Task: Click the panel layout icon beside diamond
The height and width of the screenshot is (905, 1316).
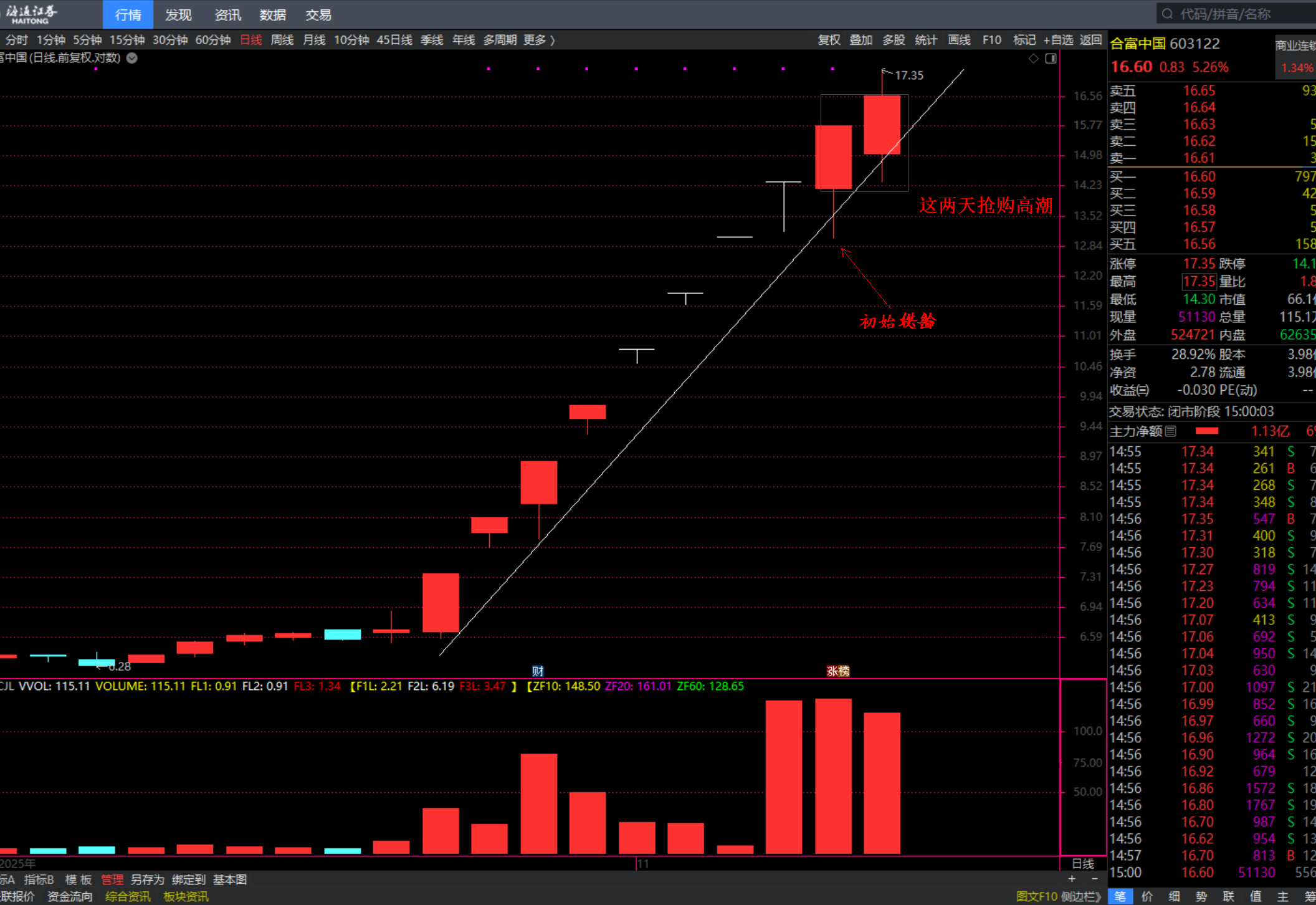Action: click(1051, 59)
